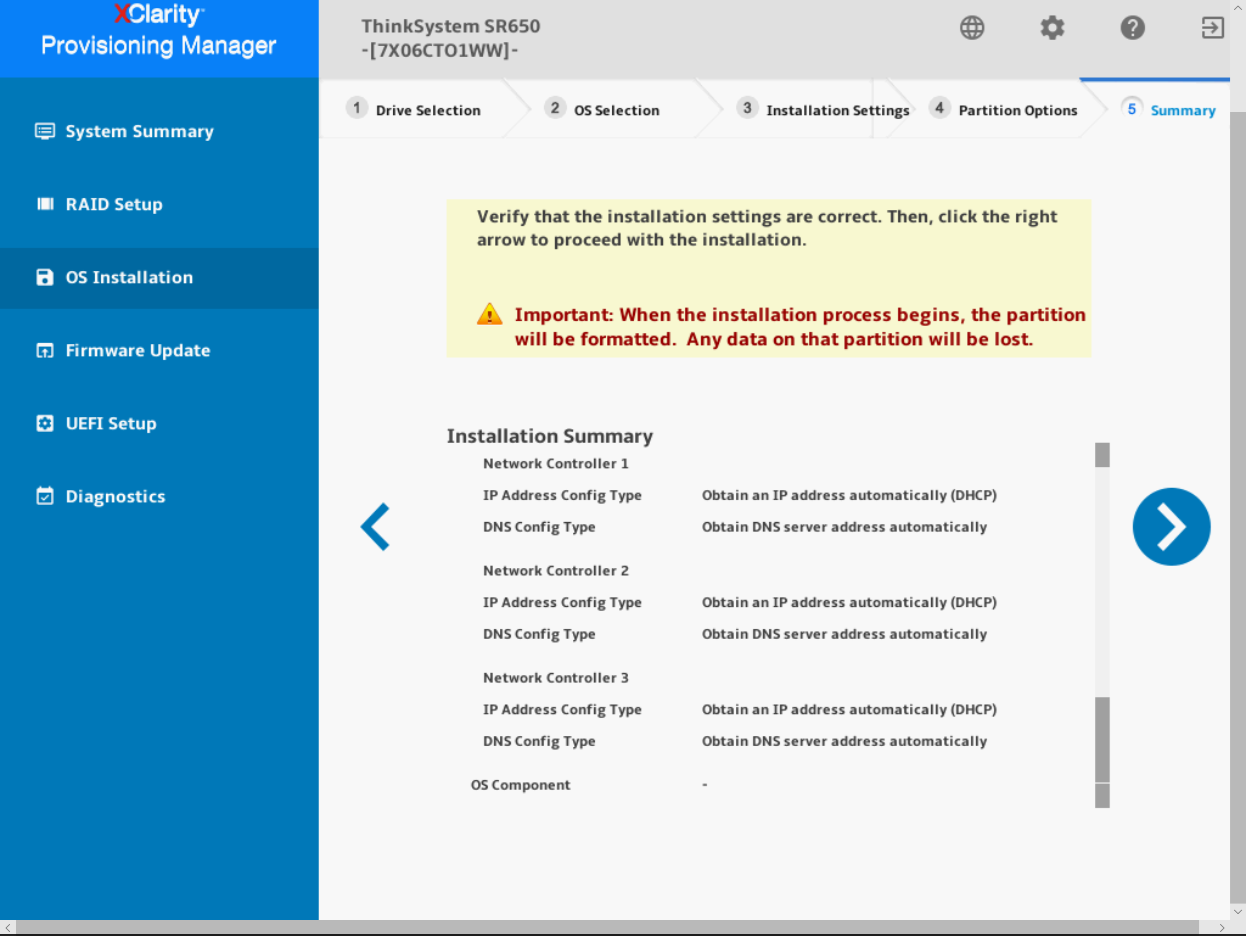Screen dimensions: 1246x936
Task: Go to step 2 OS Selection
Action: click(x=603, y=109)
